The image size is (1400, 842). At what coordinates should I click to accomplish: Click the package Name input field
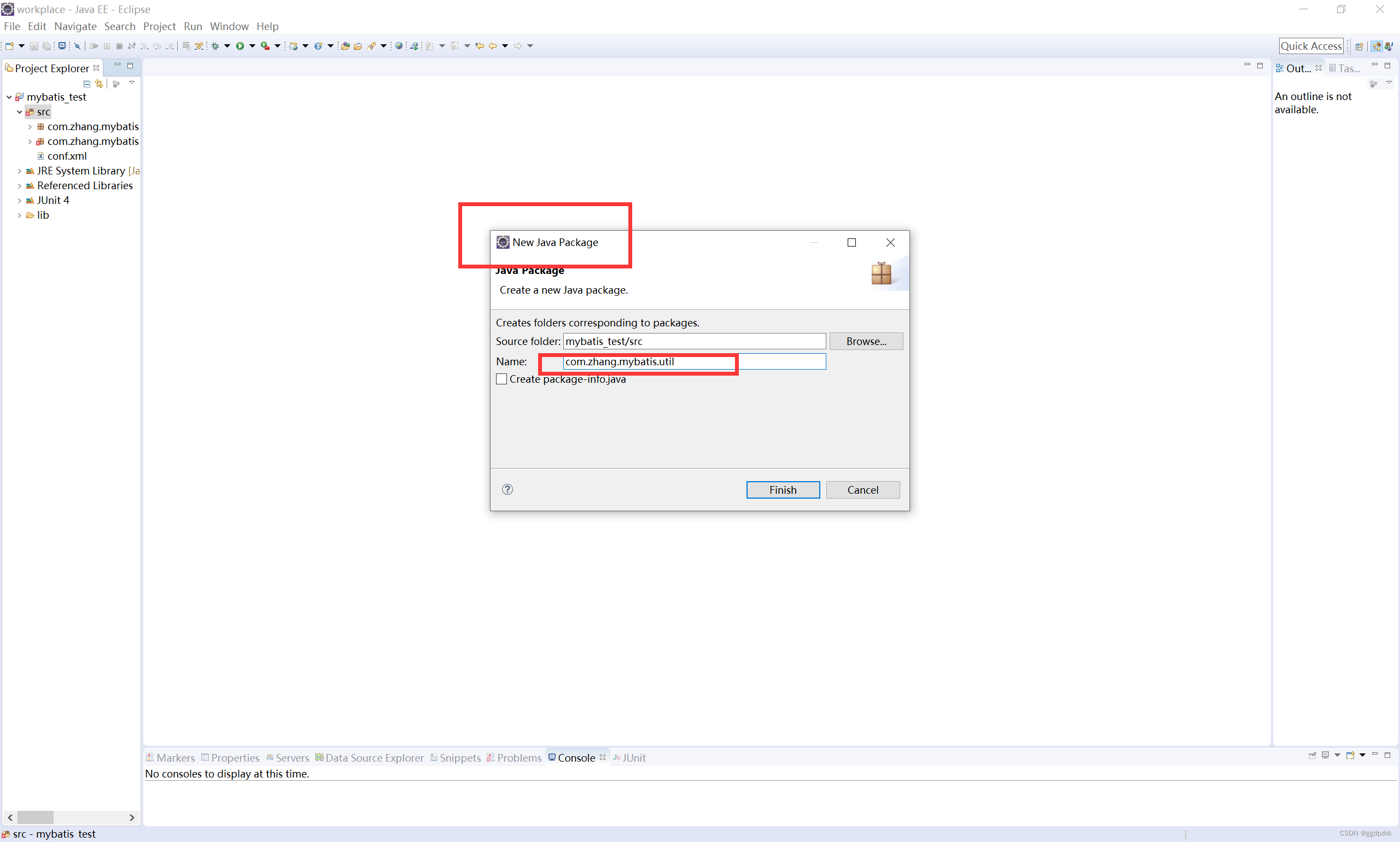tap(694, 361)
